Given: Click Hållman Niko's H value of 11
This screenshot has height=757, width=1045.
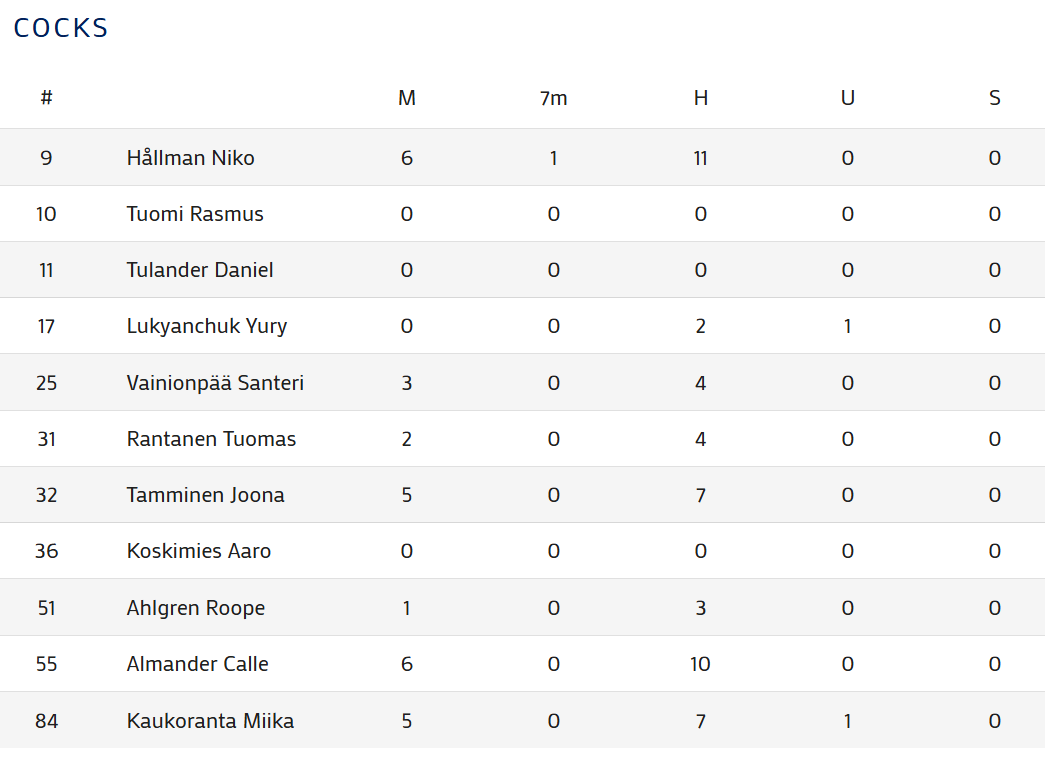Looking at the screenshot, I should [x=700, y=158].
